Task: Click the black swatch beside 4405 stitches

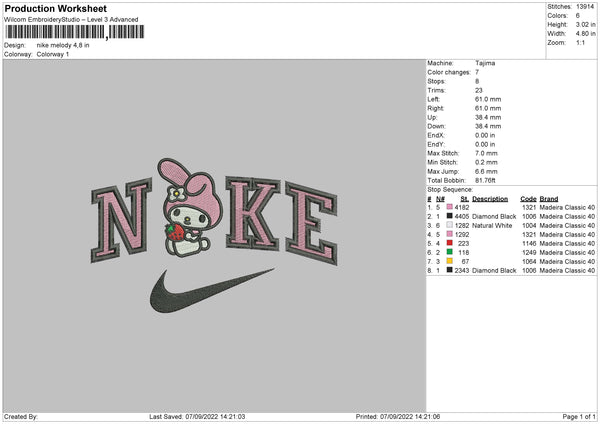Action: (x=450, y=216)
